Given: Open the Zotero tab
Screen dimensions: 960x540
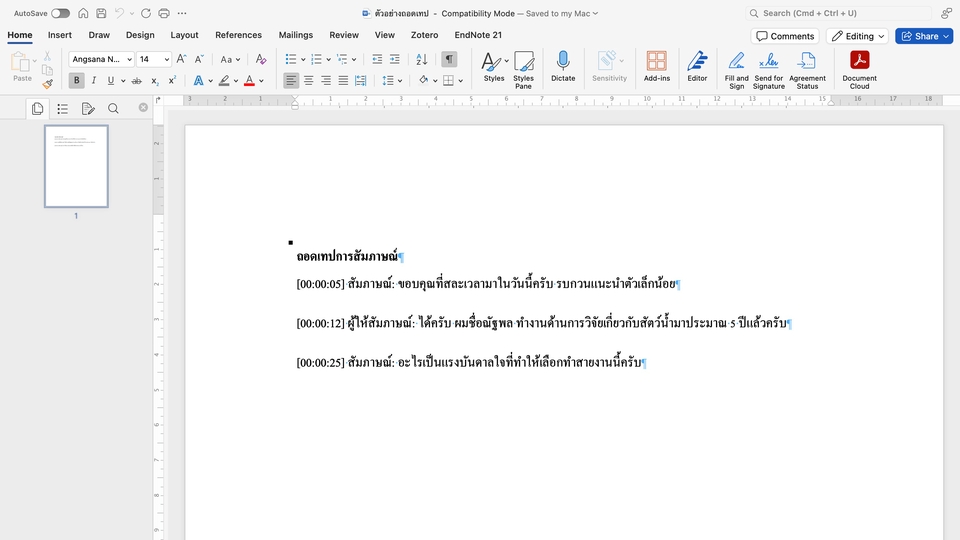Looking at the screenshot, I should click(424, 35).
